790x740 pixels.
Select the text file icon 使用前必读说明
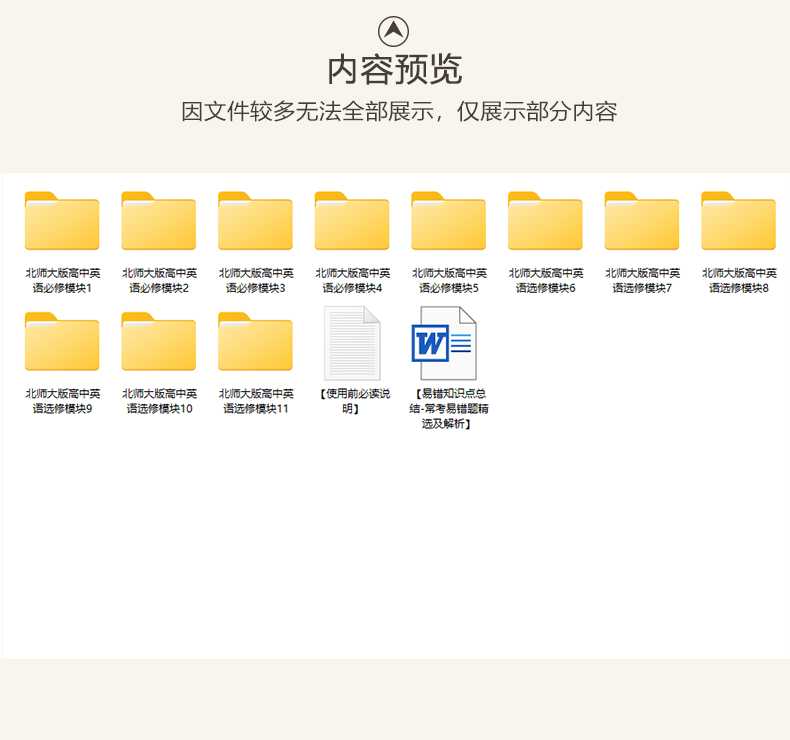pos(352,343)
